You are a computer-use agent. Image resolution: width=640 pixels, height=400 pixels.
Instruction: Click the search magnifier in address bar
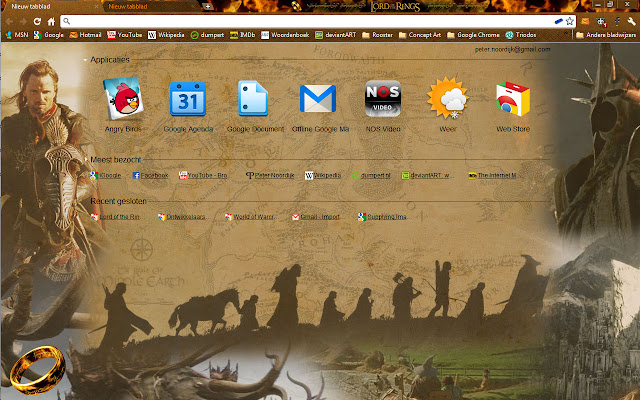[x=67, y=21]
